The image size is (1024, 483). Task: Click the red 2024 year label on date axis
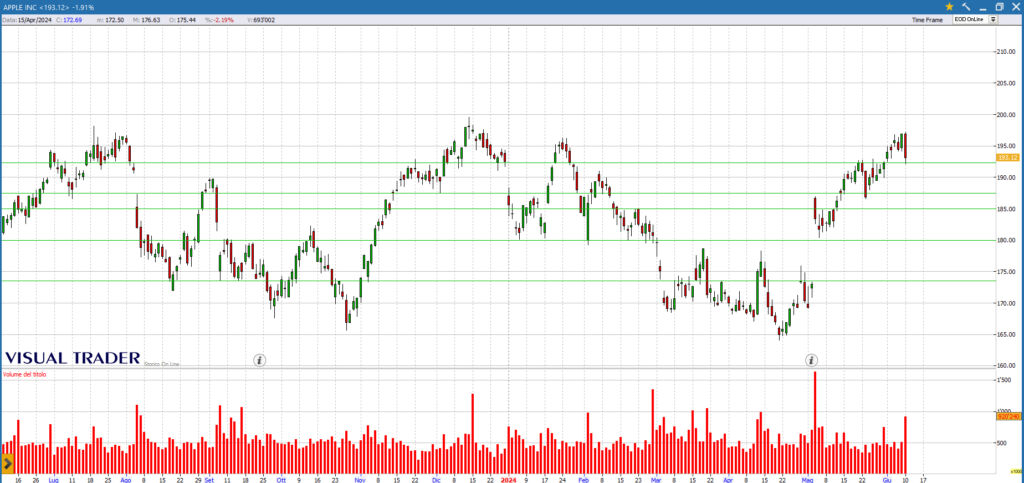(508, 479)
